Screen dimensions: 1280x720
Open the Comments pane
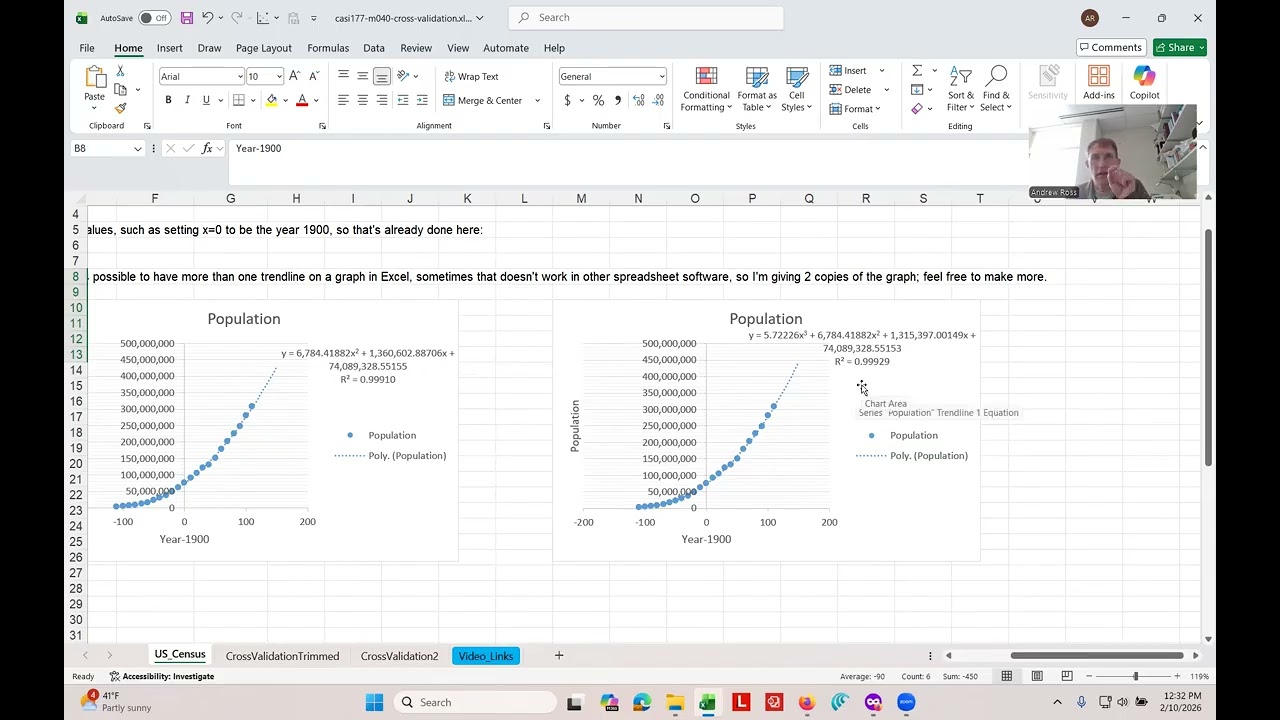click(1110, 47)
